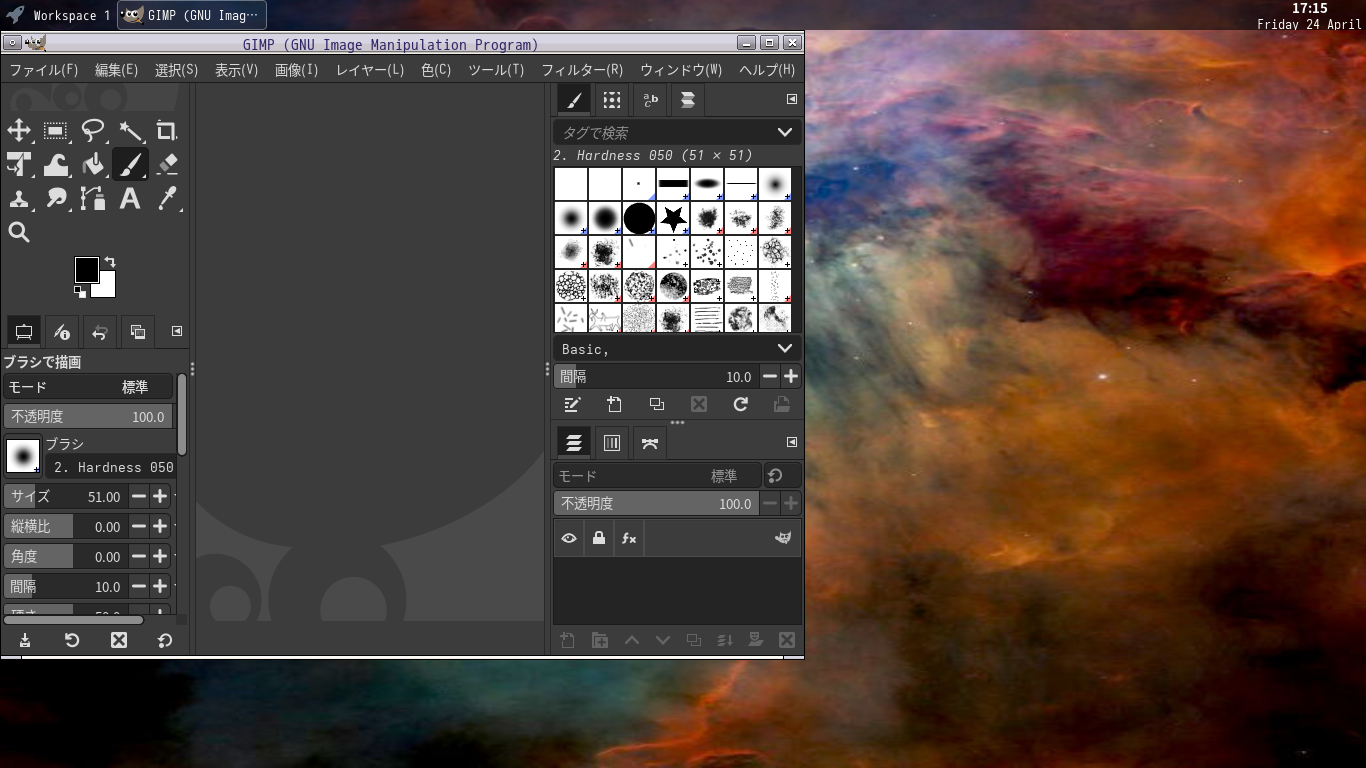The width and height of the screenshot is (1366, 768).
Task: Open the layer mode 標準 dropdown
Action: pos(658,476)
